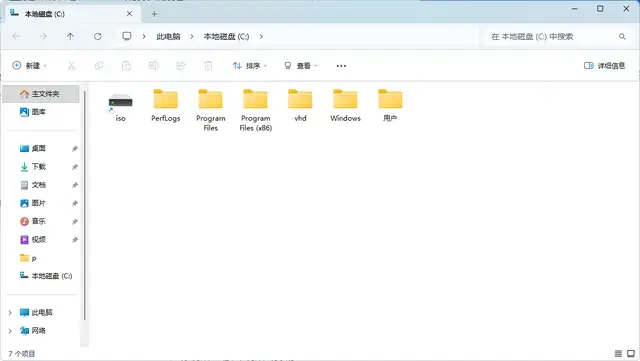Click the 7 个项目 status text
This screenshot has height=361, width=640.
[22, 354]
